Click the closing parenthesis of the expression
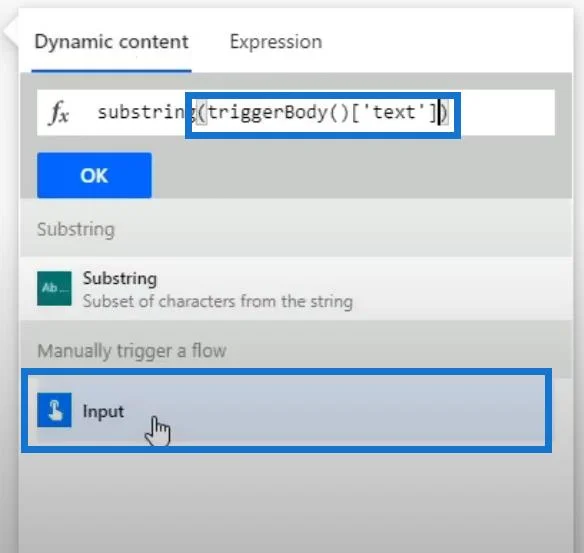This screenshot has height=553, width=584. click(444, 112)
